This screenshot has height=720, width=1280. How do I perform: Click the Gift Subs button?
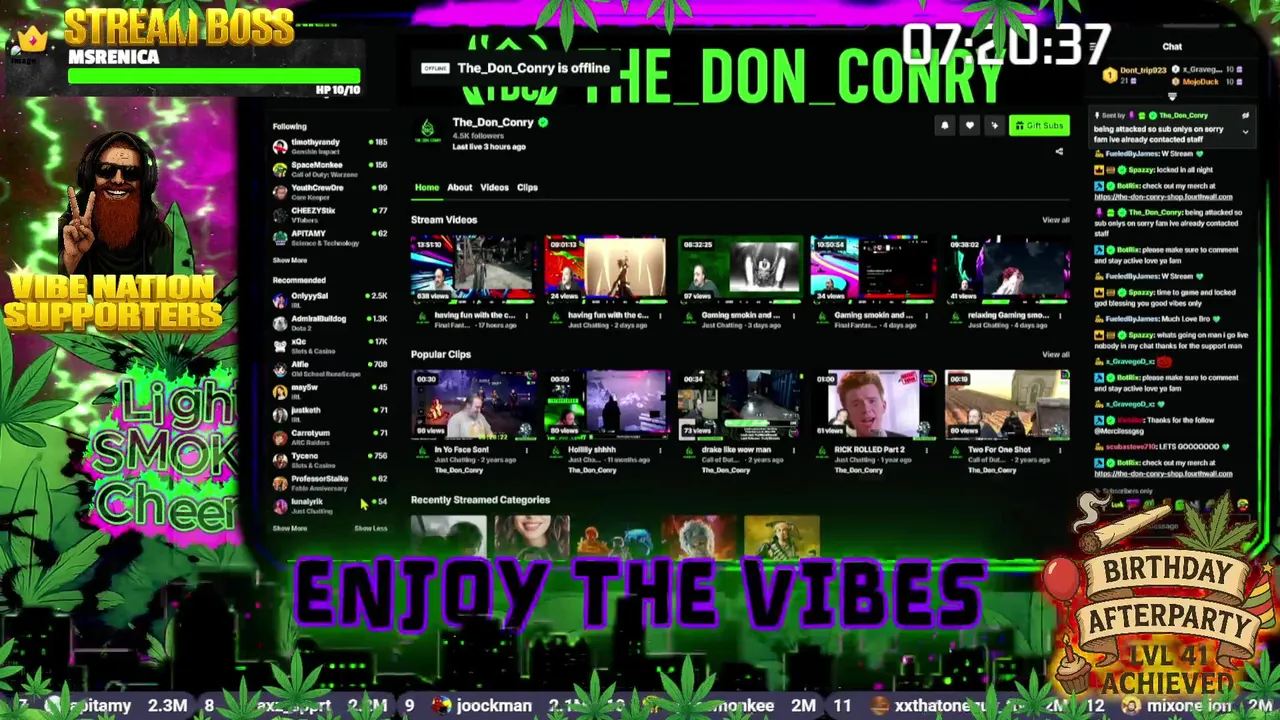point(1039,125)
